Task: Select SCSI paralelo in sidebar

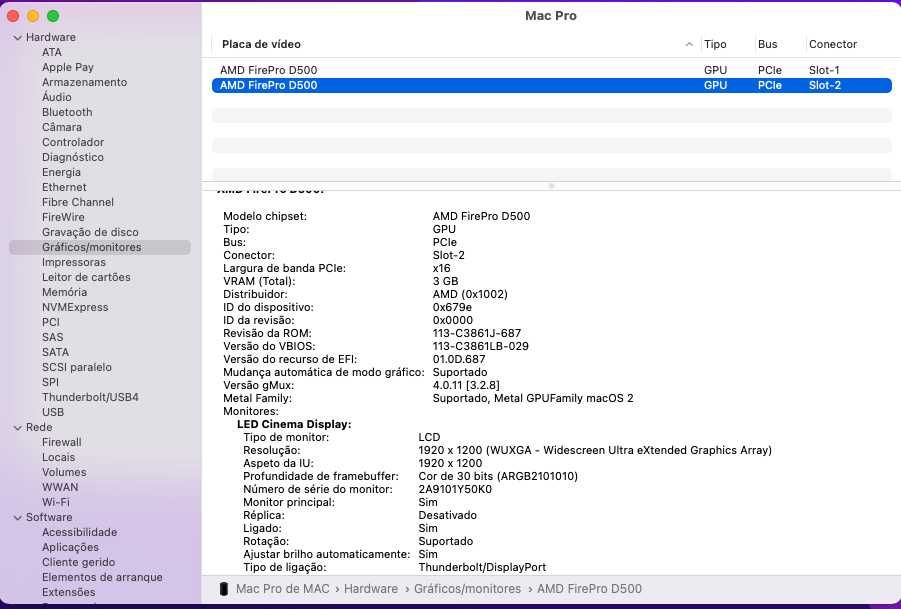Action: [77, 367]
